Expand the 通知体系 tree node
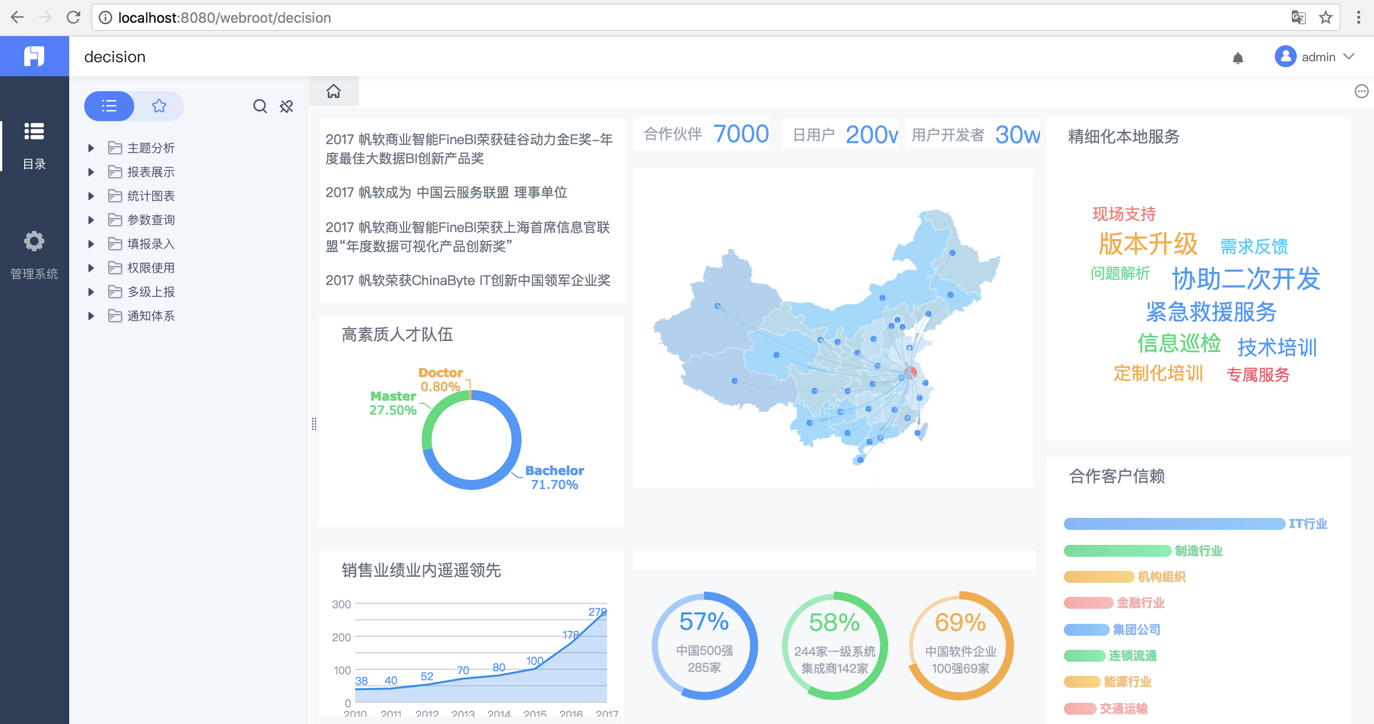The height and width of the screenshot is (724, 1374). click(91, 316)
